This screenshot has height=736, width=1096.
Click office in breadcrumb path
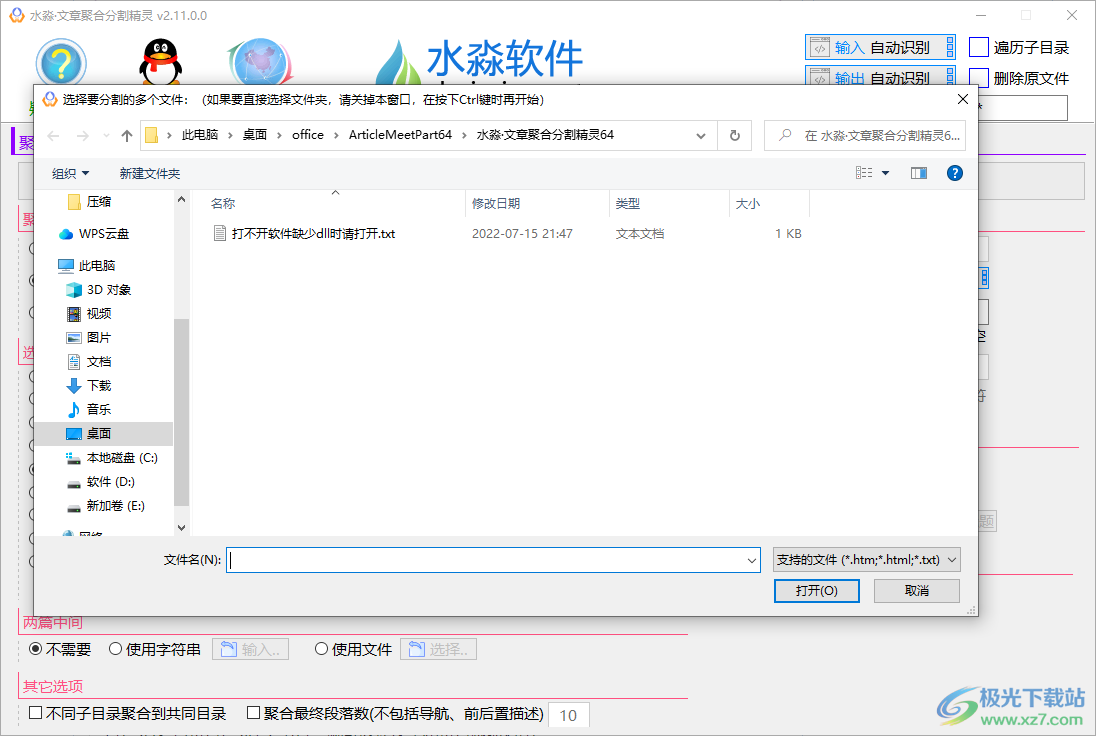tap(308, 135)
